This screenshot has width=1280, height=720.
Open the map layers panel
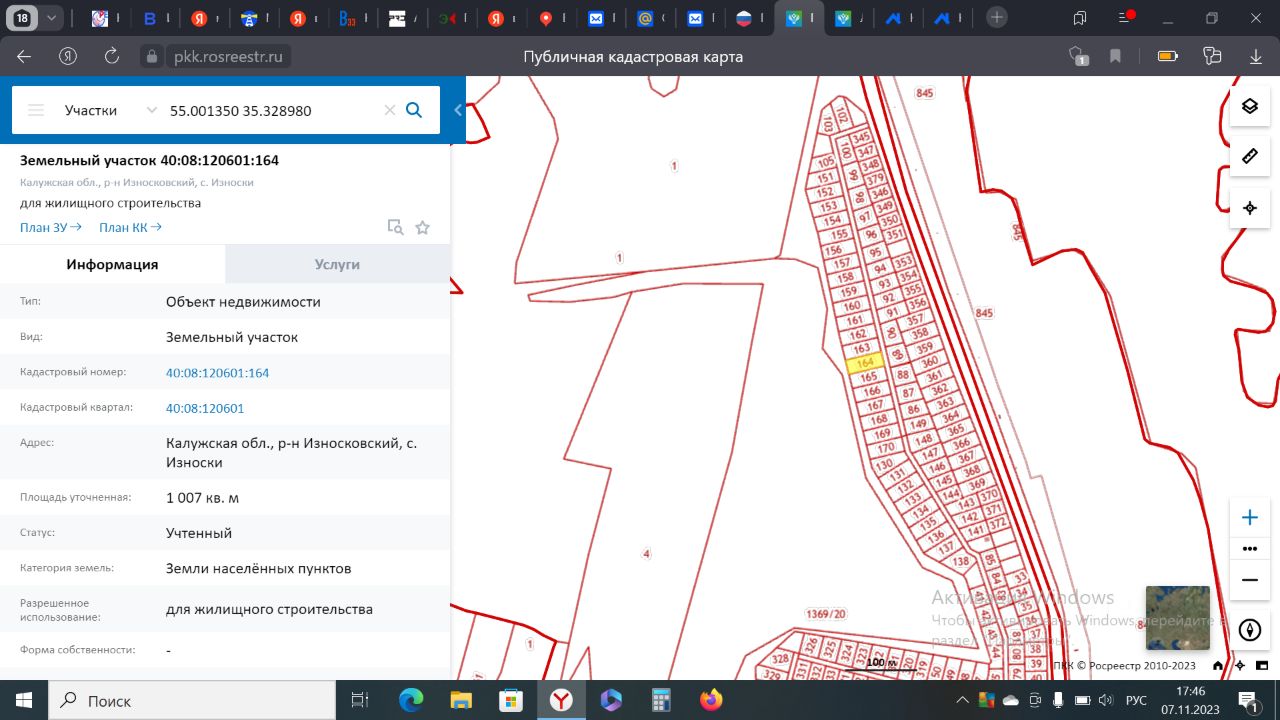coord(1249,107)
